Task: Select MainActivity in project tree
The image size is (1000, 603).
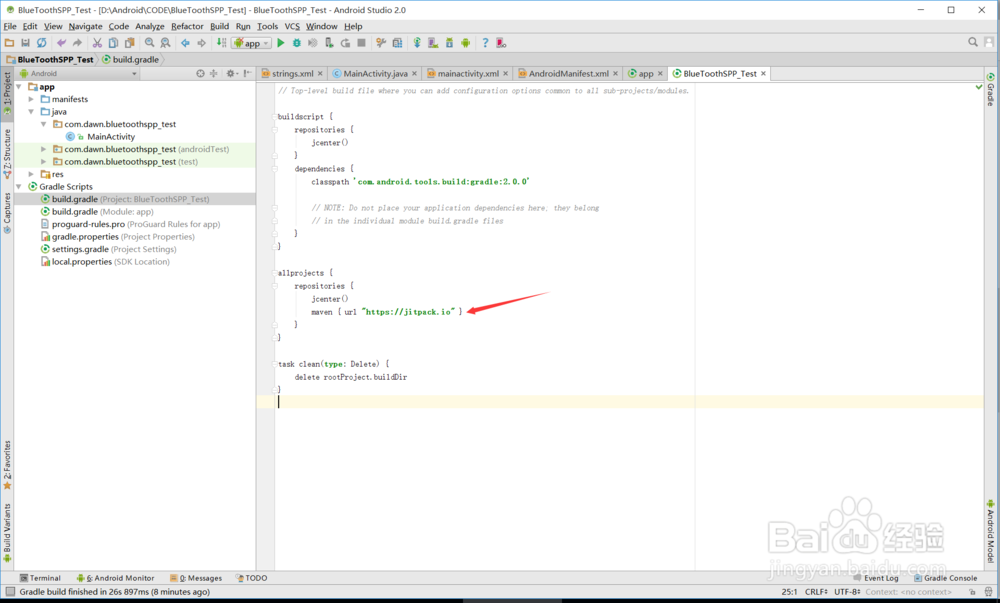Action: [x=111, y=136]
